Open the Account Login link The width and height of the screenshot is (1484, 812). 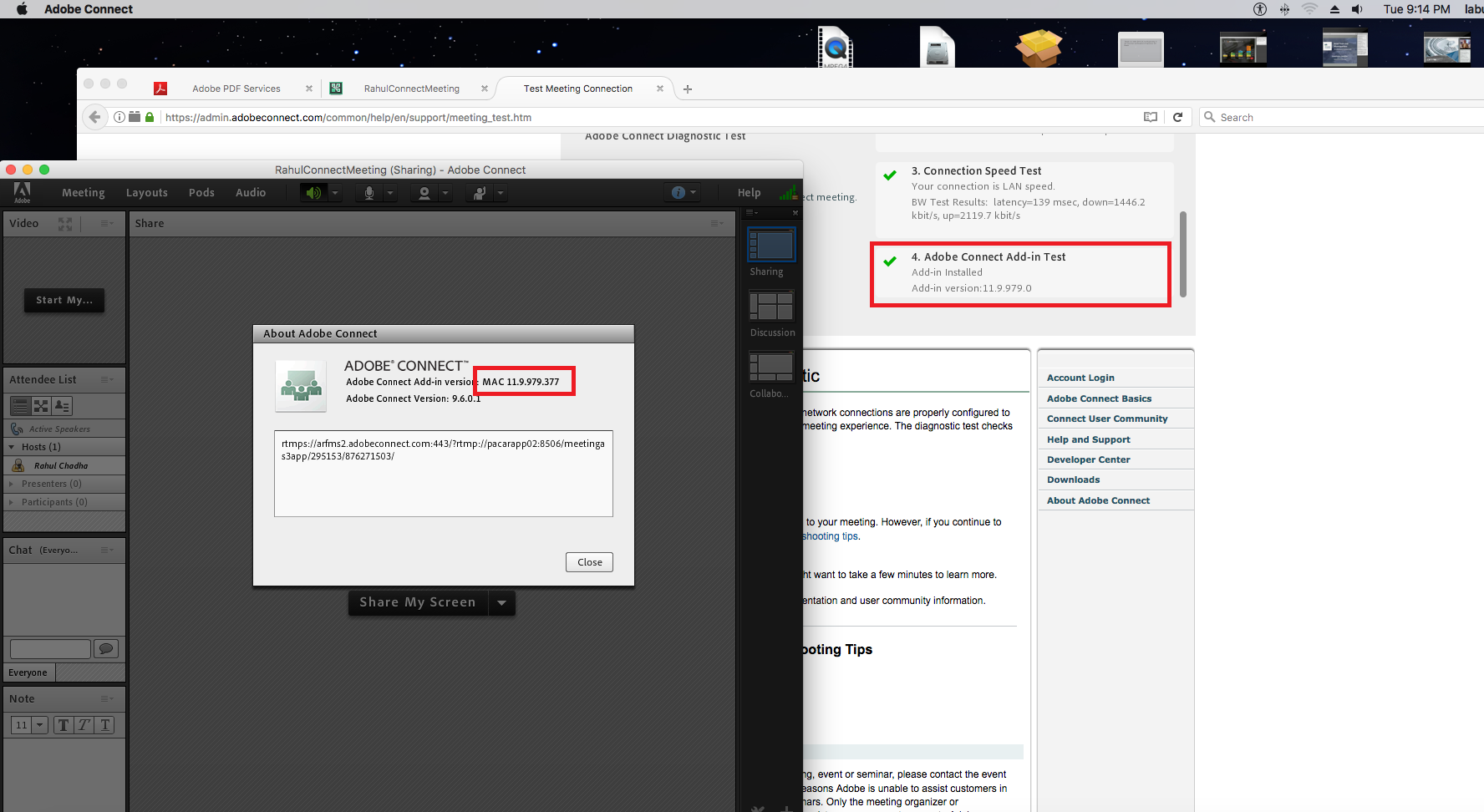click(1080, 378)
